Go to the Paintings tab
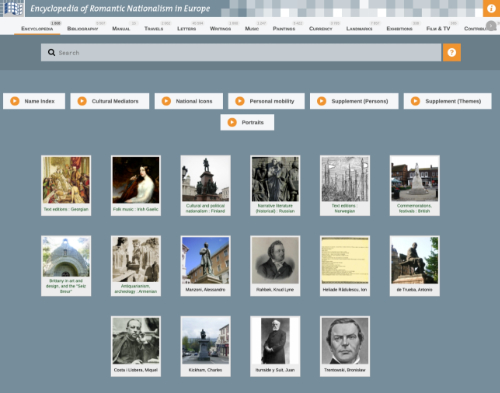This screenshot has width=500, height=393. pos(284,29)
